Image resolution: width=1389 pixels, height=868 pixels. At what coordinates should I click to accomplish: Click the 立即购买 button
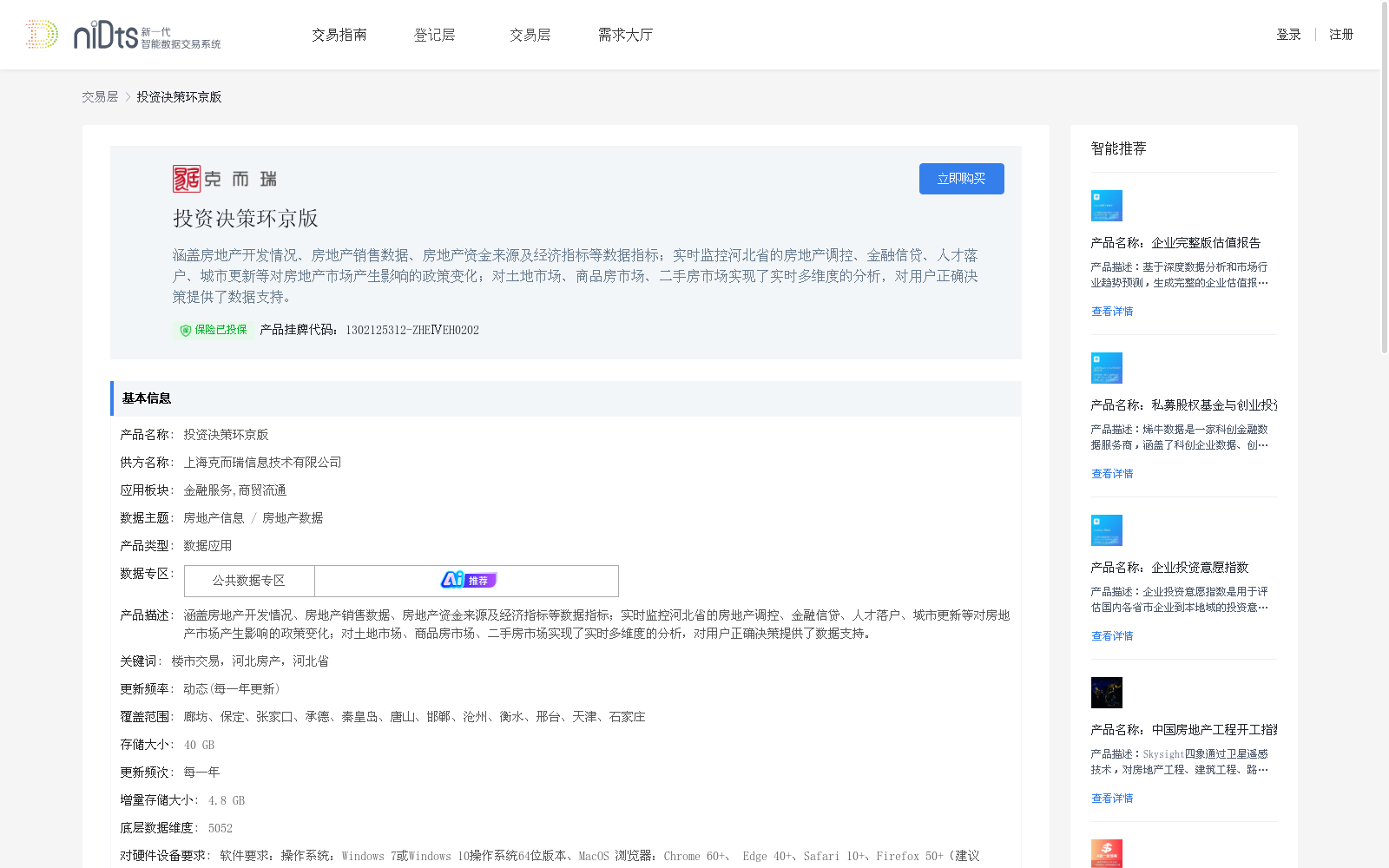(962, 179)
